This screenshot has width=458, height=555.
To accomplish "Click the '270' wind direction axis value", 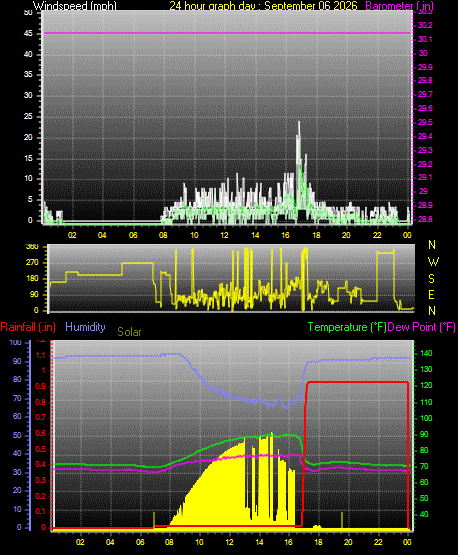I will pyautogui.click(x=32, y=263).
